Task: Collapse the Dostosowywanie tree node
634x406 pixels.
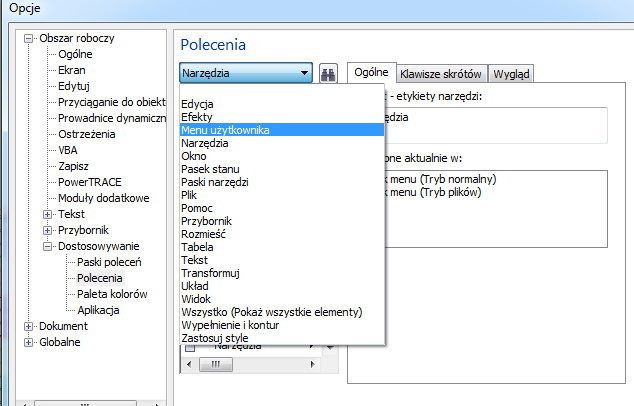Action: click(x=47, y=246)
